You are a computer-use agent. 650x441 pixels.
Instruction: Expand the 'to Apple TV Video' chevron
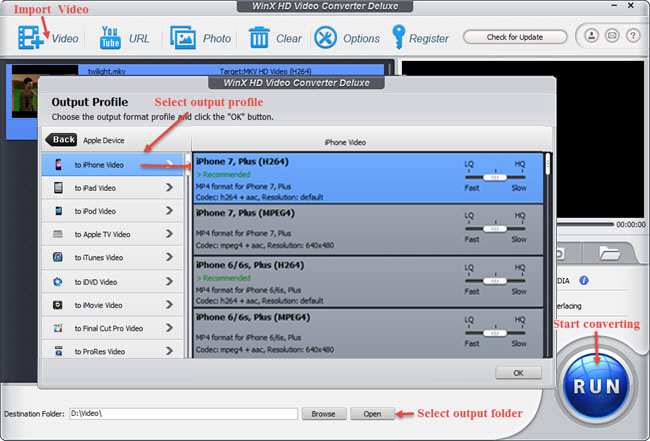[169, 234]
